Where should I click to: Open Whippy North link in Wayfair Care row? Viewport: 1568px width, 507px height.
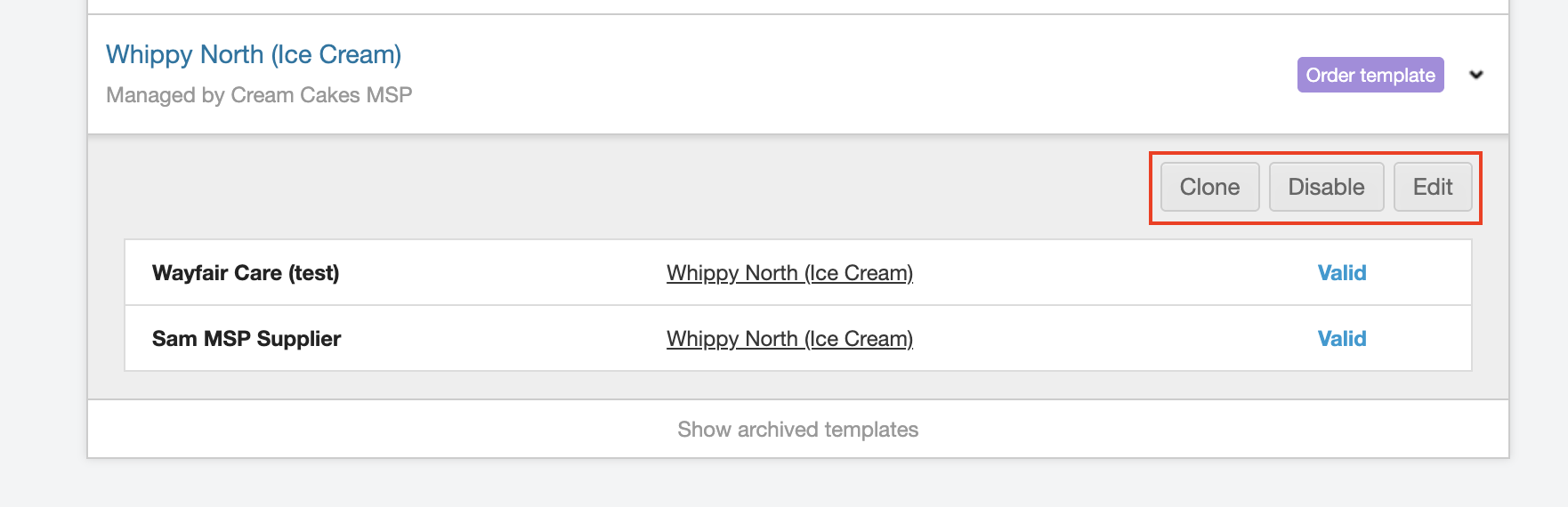click(789, 273)
